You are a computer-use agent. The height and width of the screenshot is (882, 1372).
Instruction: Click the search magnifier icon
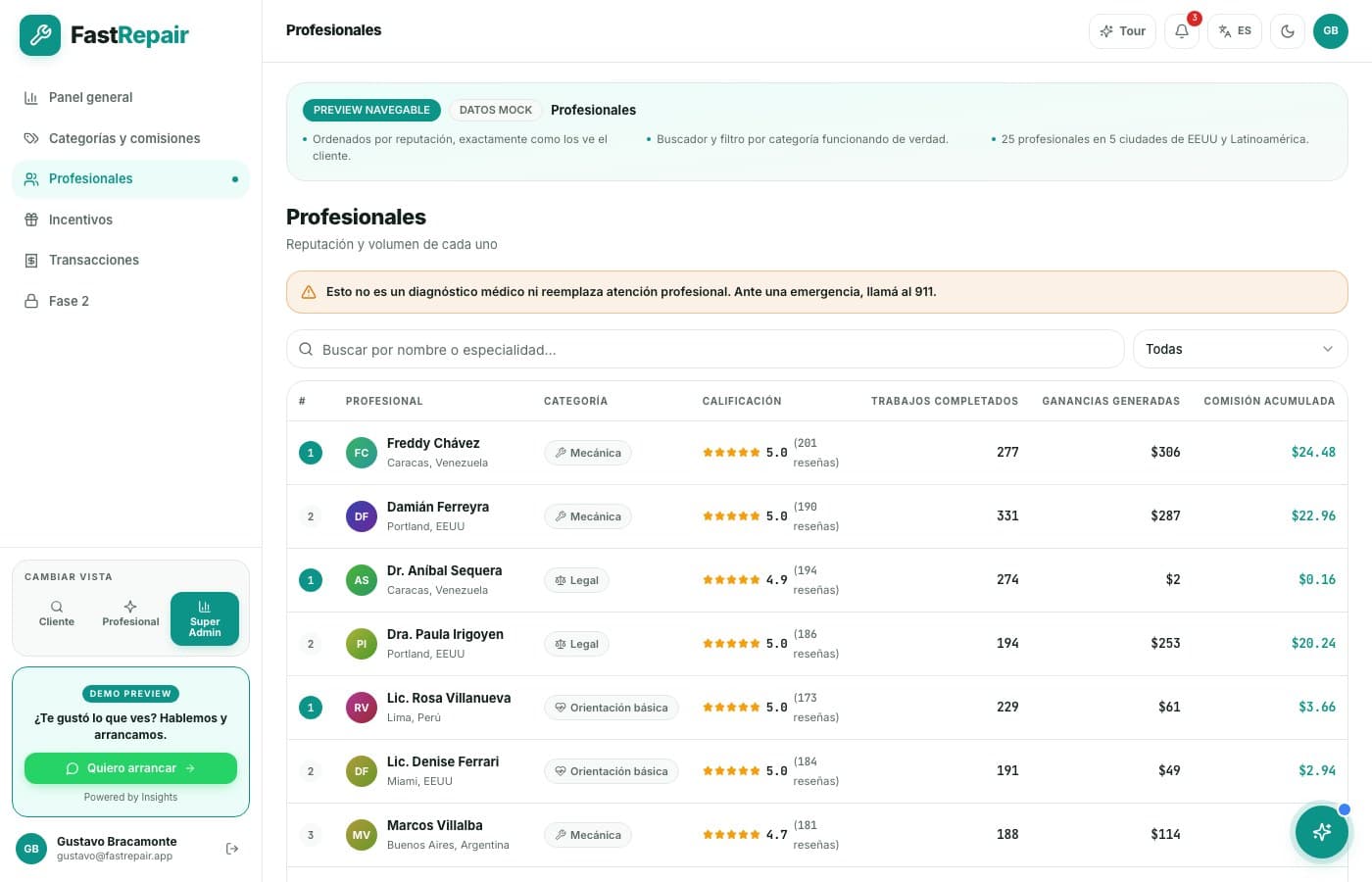[x=306, y=349]
